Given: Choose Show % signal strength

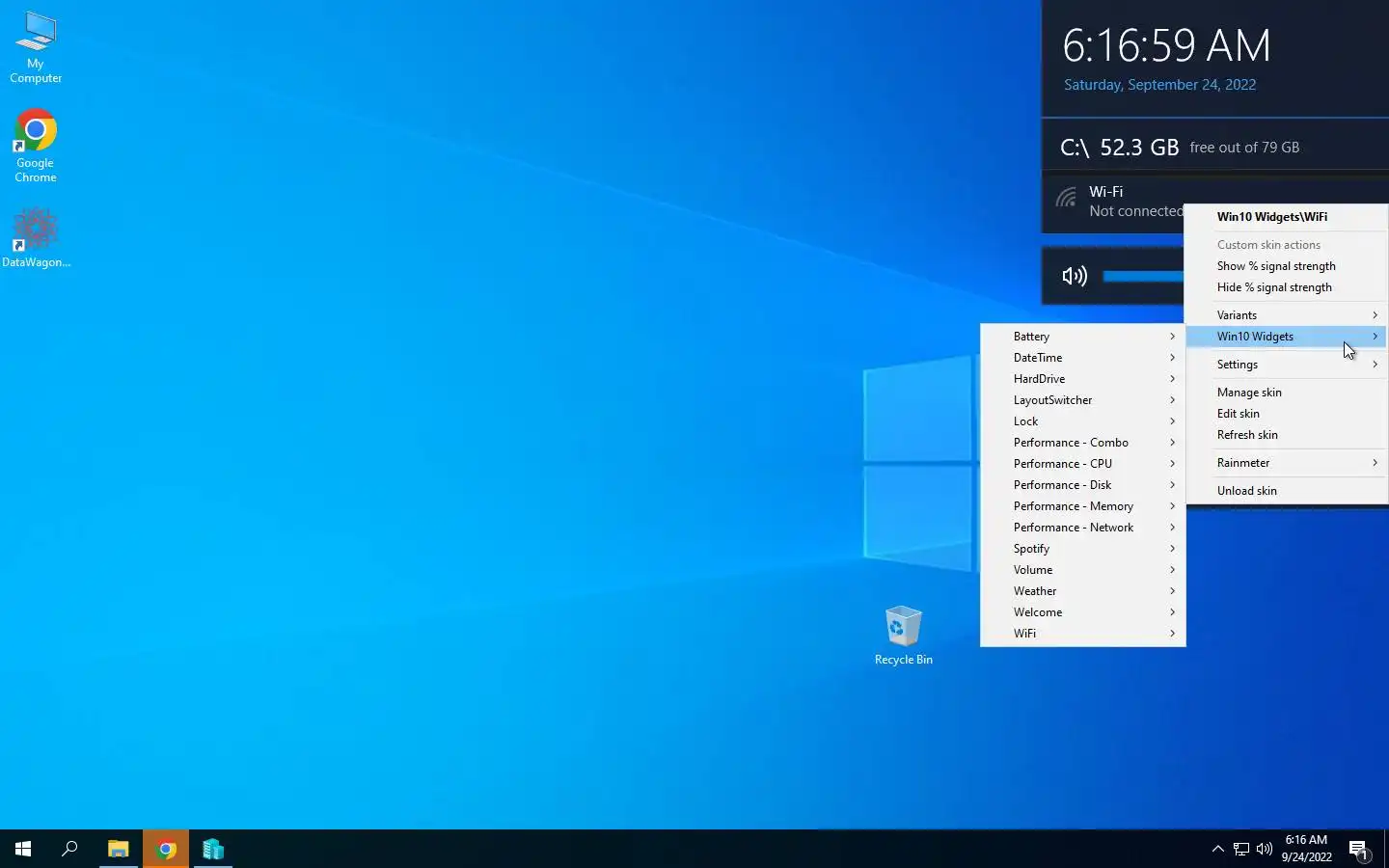Looking at the screenshot, I should coord(1287,266).
